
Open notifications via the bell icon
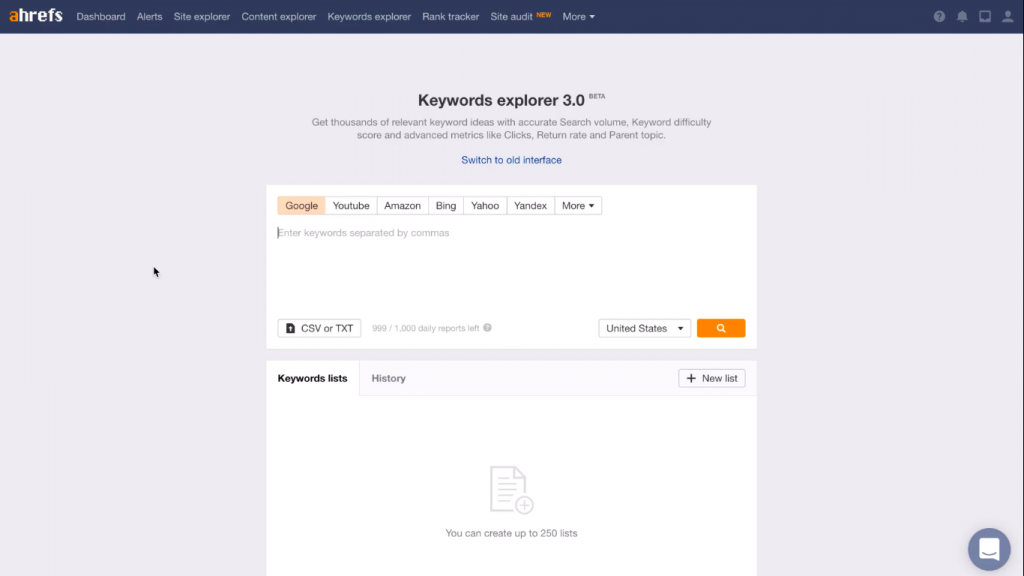coord(961,16)
